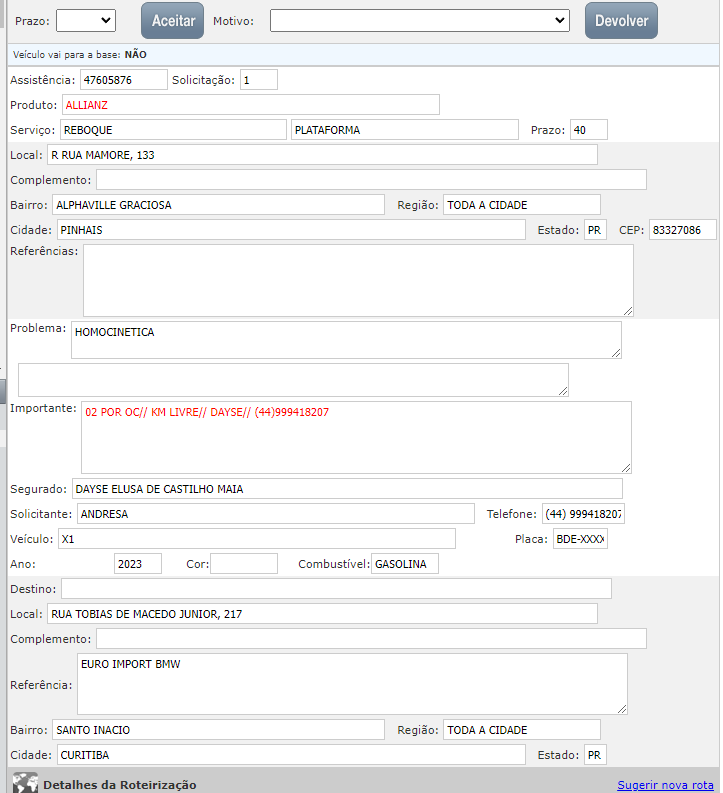
Task: Click the globe icon beside Detalhes da Roteirização
Action: 25,783
